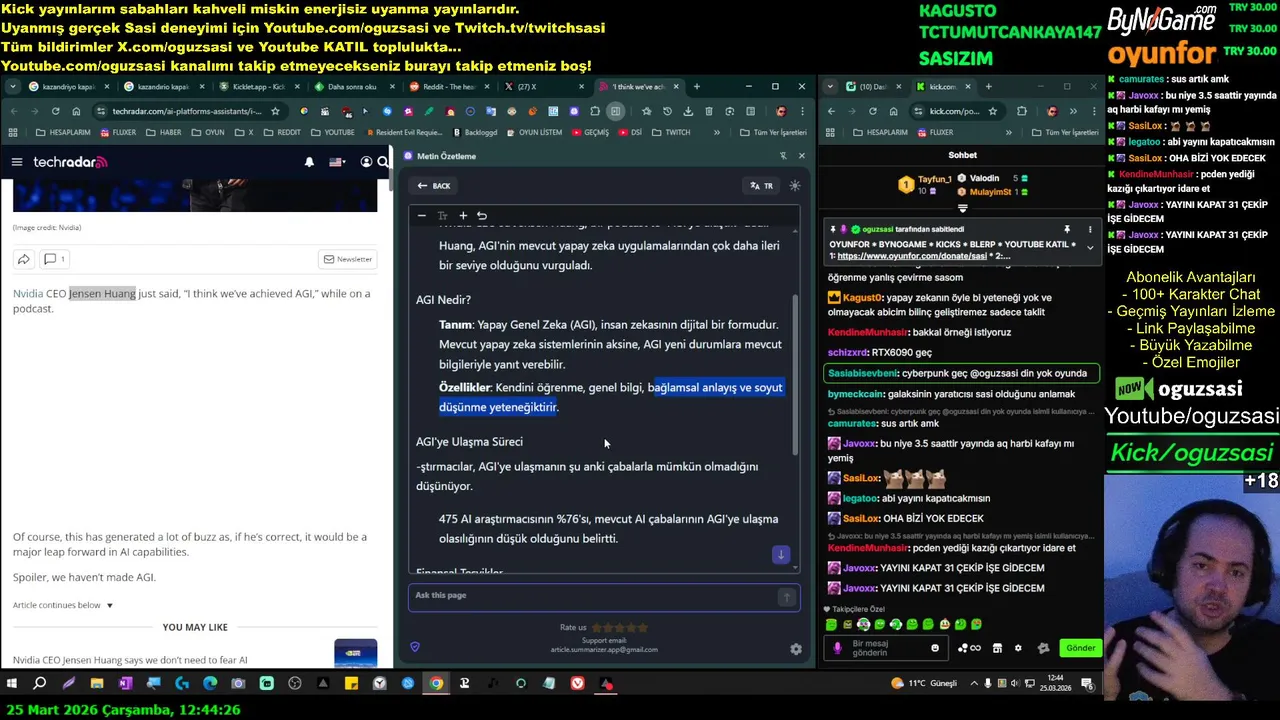1280x720 pixels.
Task: Click Bir mesaj gönderin chat input
Action: pos(888,648)
